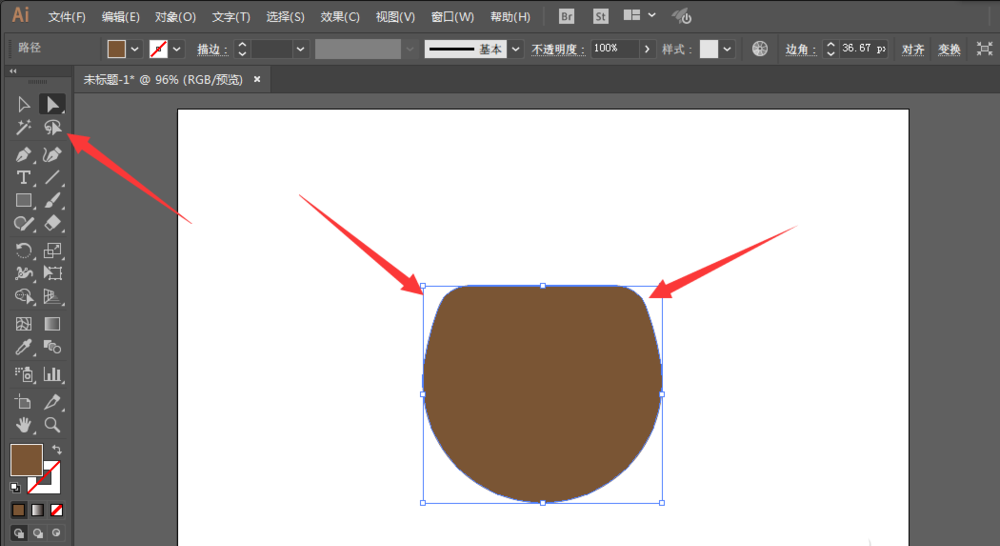1000x546 pixels.
Task: Switch to gradient paint mode
Action: [x=38, y=510]
